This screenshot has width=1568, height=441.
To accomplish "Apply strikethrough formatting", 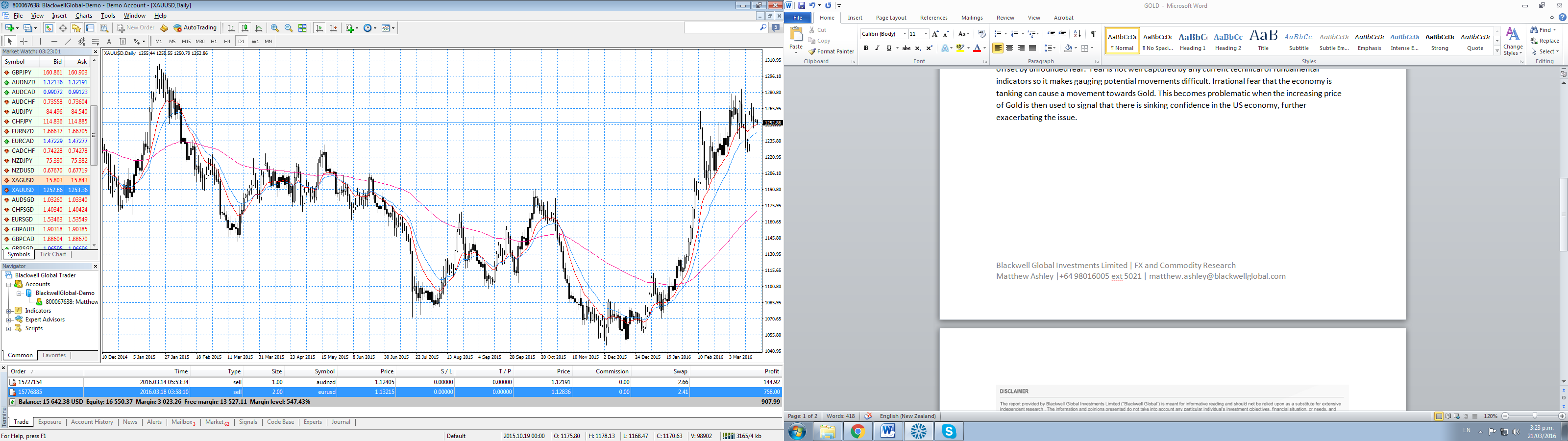I will tap(906, 48).
